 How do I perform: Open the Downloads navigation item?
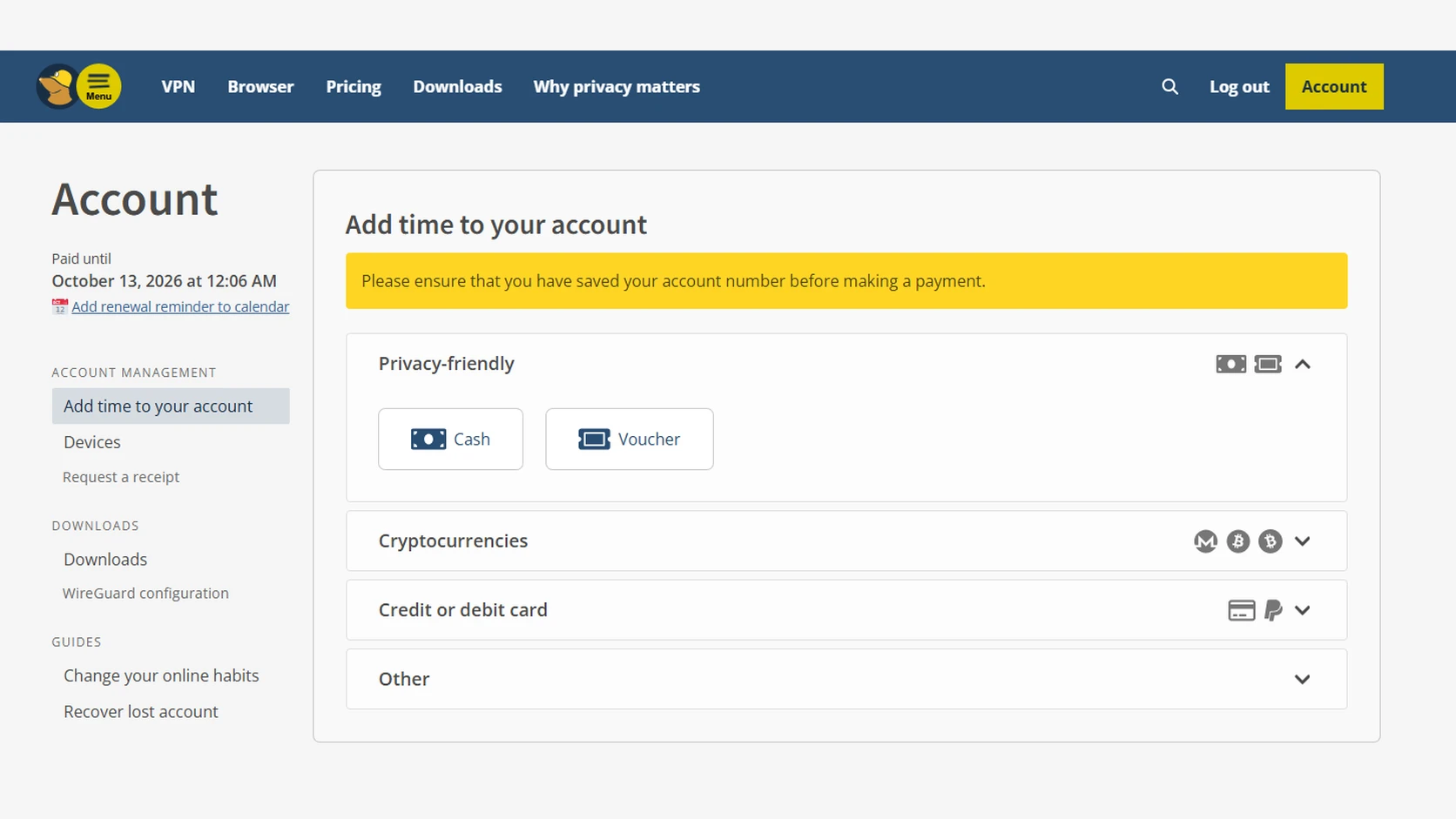[x=457, y=87]
